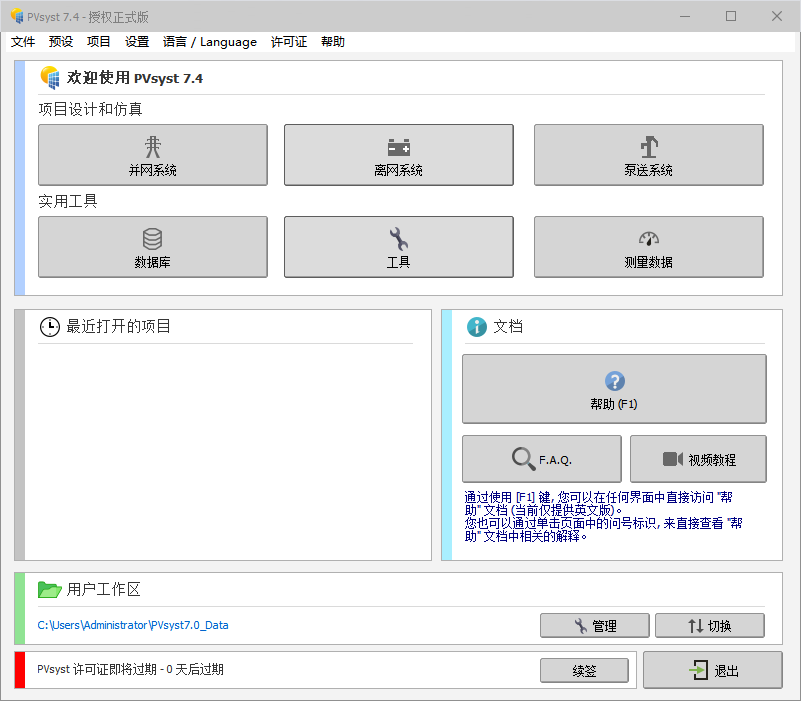Viewport: 801px width, 701px height.
Task: Open the 预设 menu
Action: [x=61, y=42]
